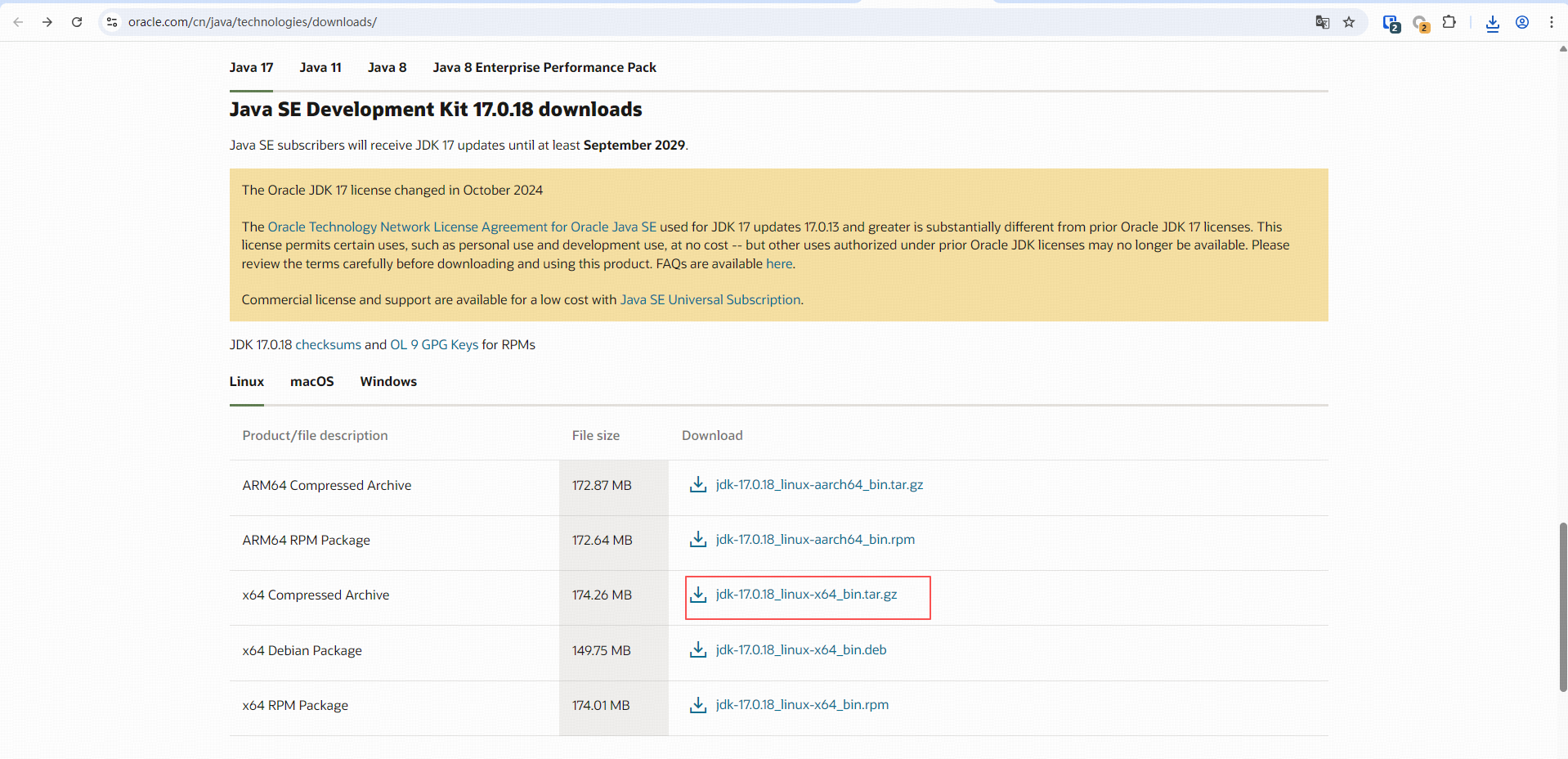Open the FAQs 'here' link
Viewport: 1568px width, 759px height.
[779, 264]
